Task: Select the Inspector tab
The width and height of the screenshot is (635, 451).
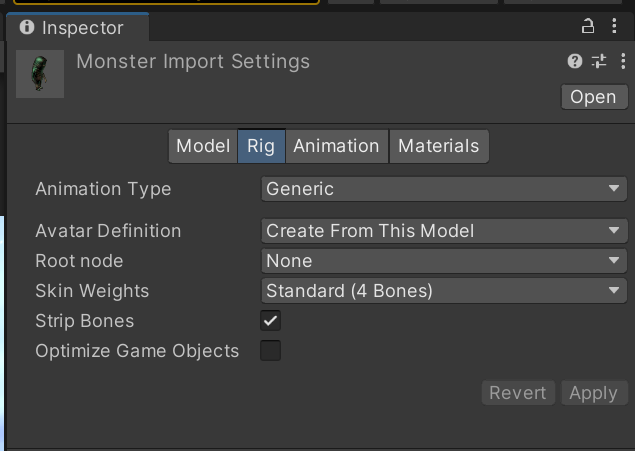Action: click(78, 28)
